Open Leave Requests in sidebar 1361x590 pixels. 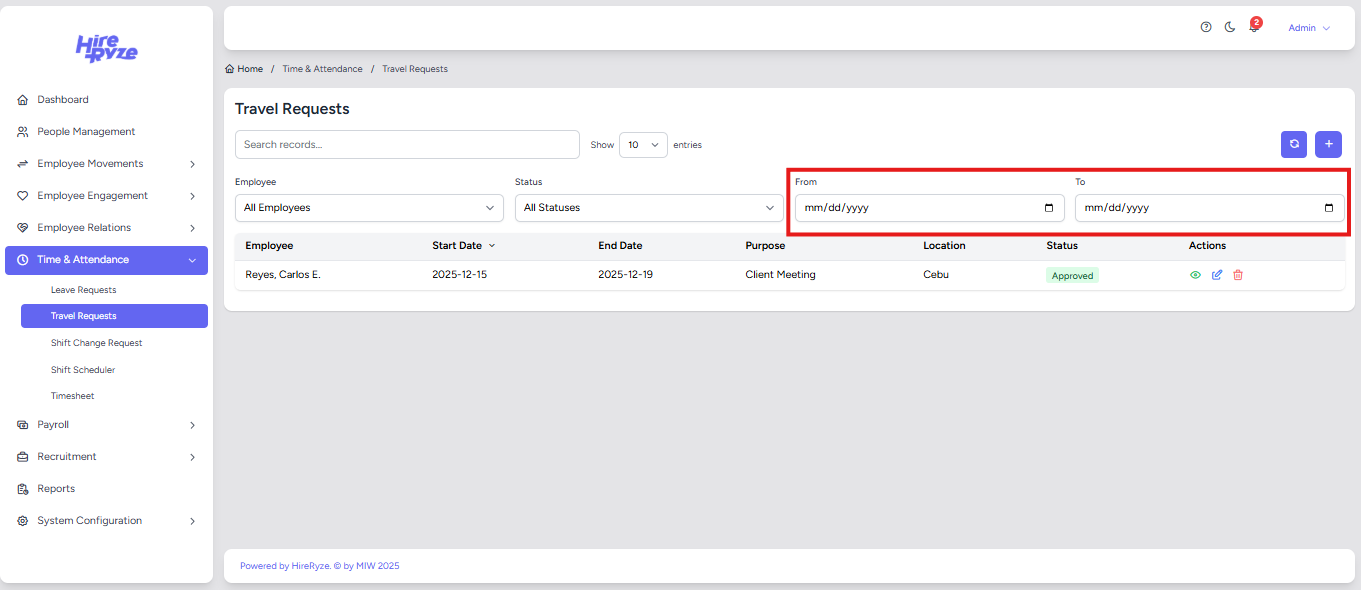pos(84,290)
